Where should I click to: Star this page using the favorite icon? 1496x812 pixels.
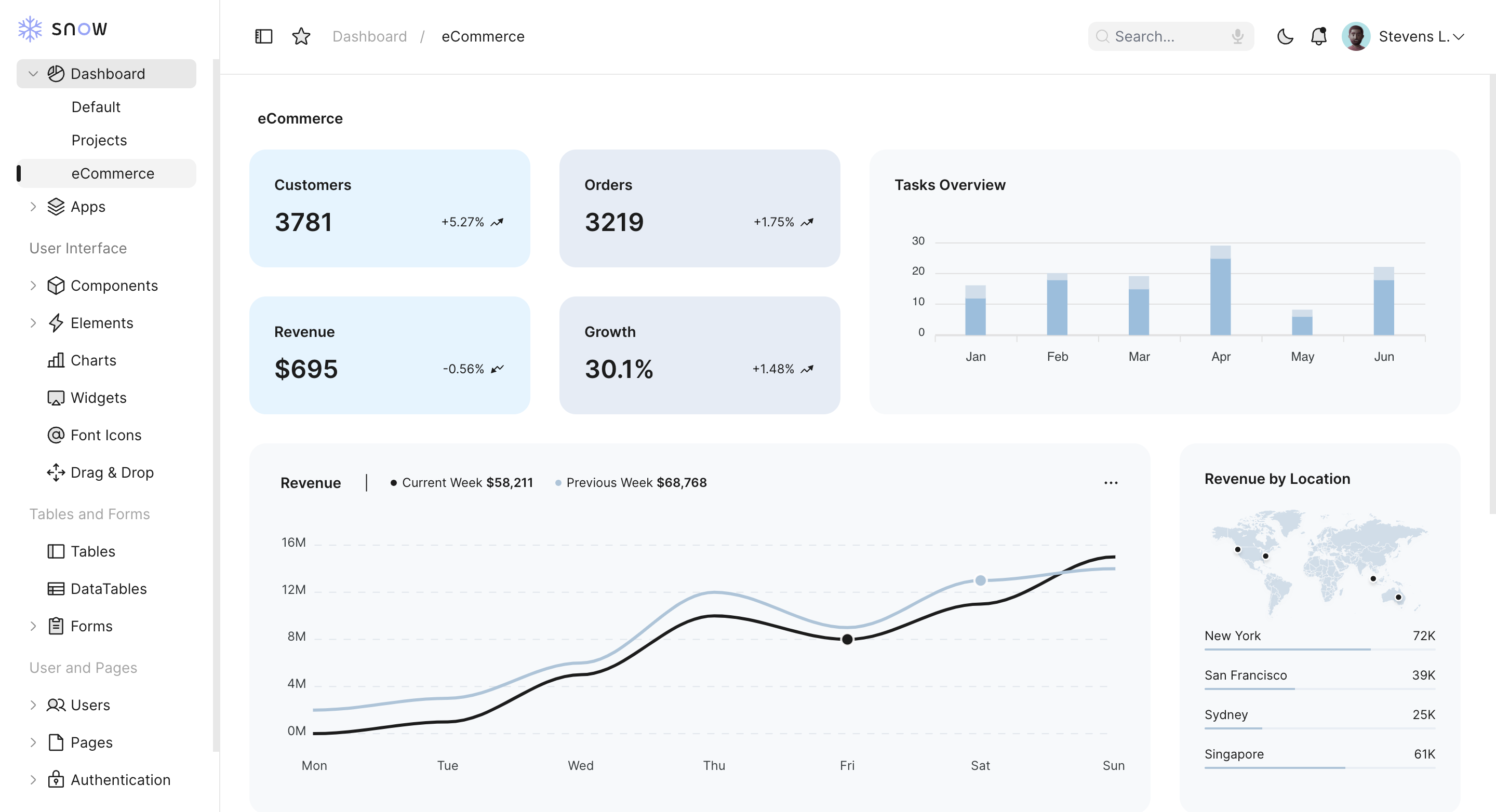pos(301,36)
